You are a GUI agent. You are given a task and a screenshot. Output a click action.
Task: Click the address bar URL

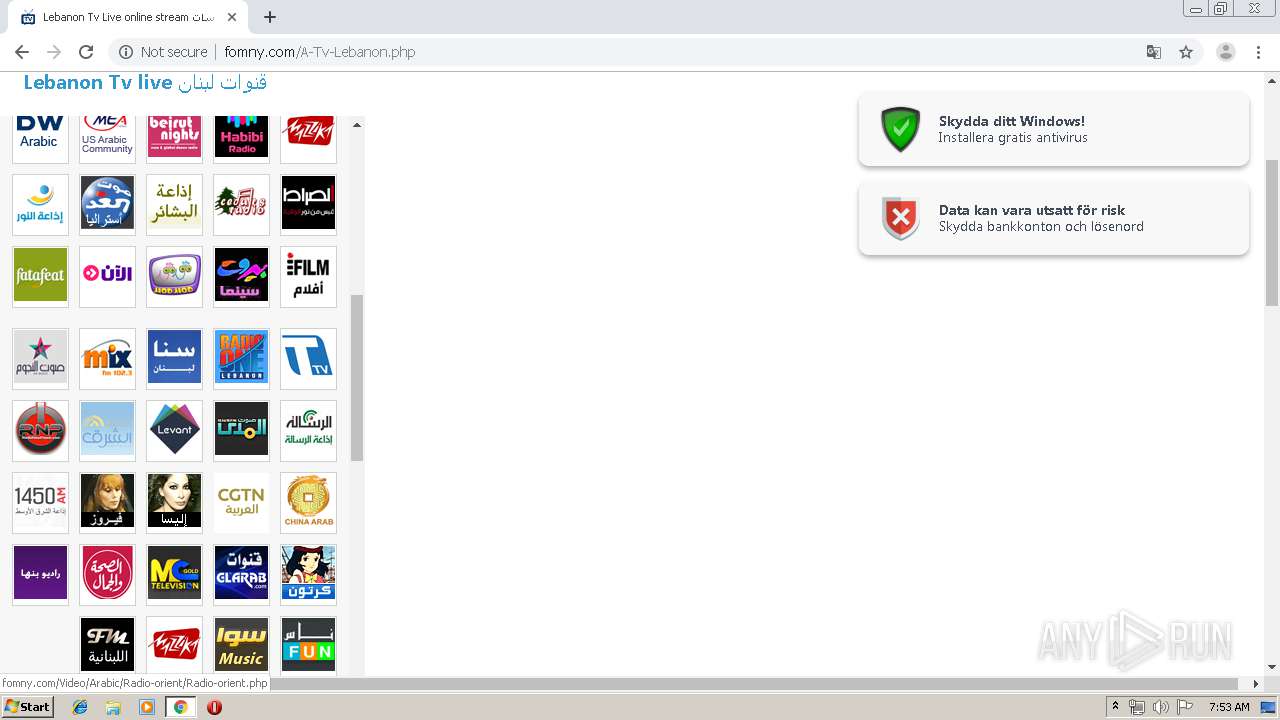(x=320, y=52)
